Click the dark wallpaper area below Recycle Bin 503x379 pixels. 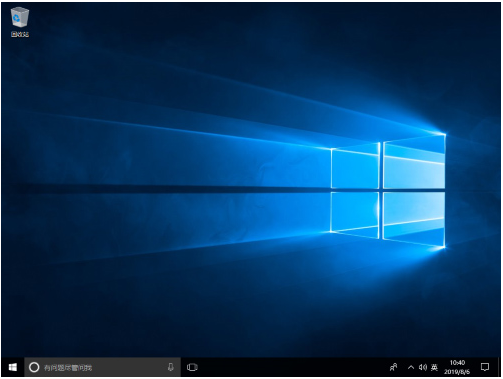click(20, 83)
